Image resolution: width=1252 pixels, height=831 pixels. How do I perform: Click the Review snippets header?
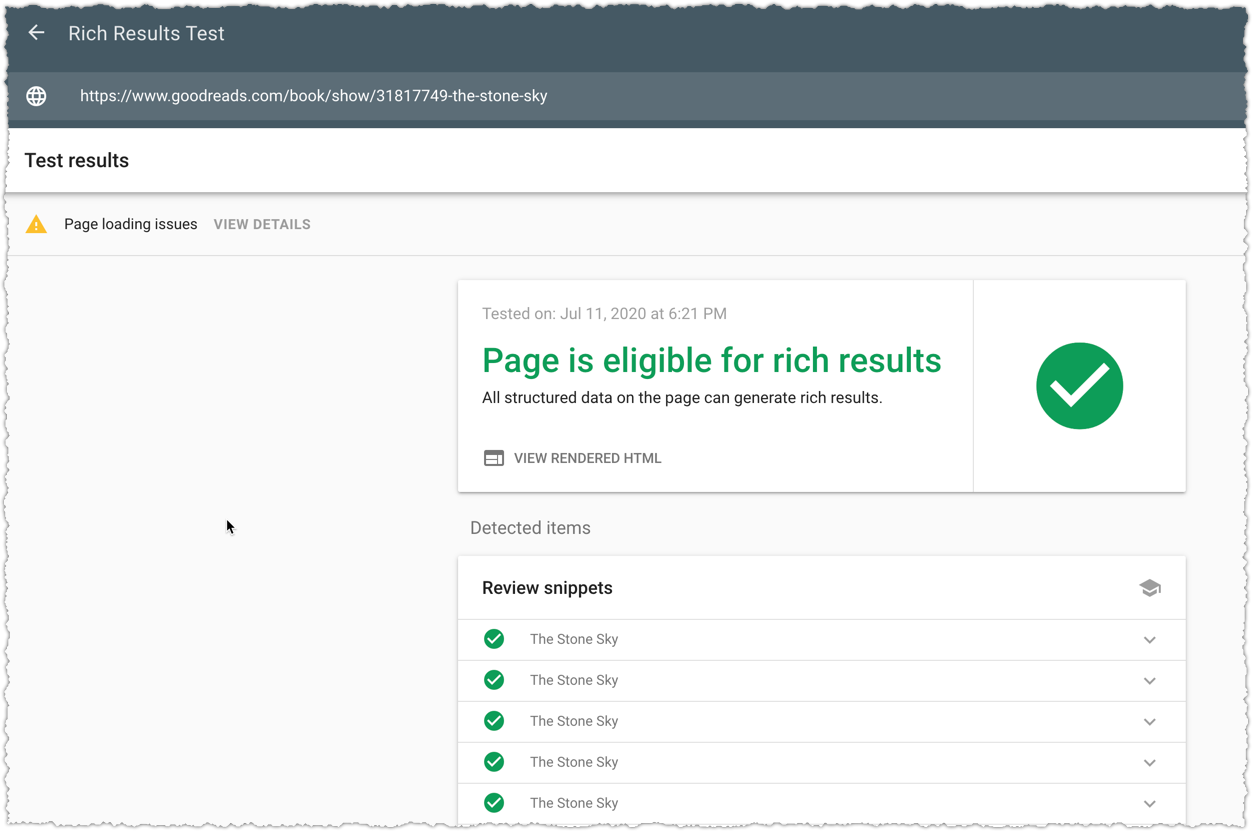pos(547,588)
